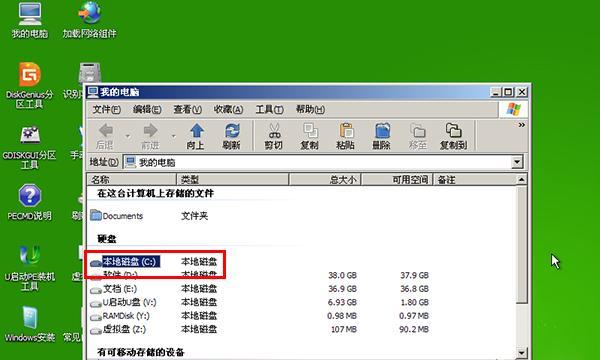
Task: Sort by the 总大小 column header
Action: click(325, 179)
